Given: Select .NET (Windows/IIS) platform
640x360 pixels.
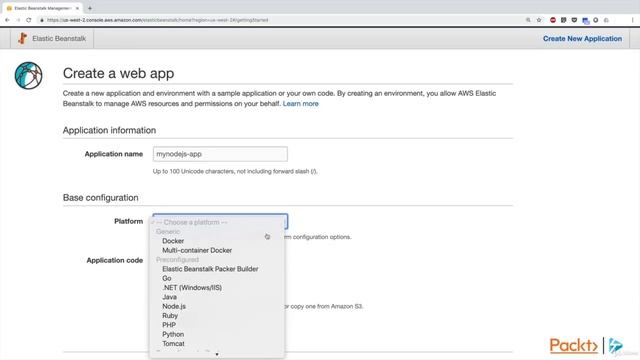Looking at the screenshot, I should (192, 288).
